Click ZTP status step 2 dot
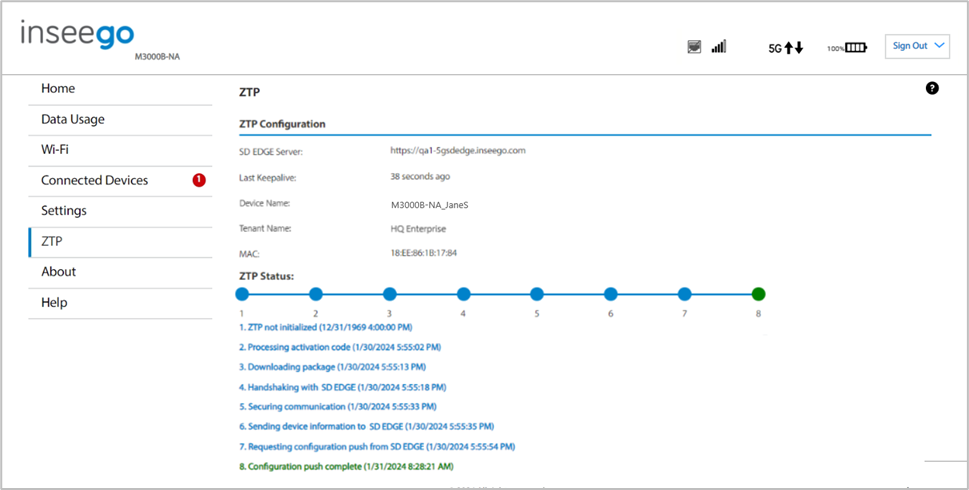Screen dimensions: 969x490 coord(316,294)
